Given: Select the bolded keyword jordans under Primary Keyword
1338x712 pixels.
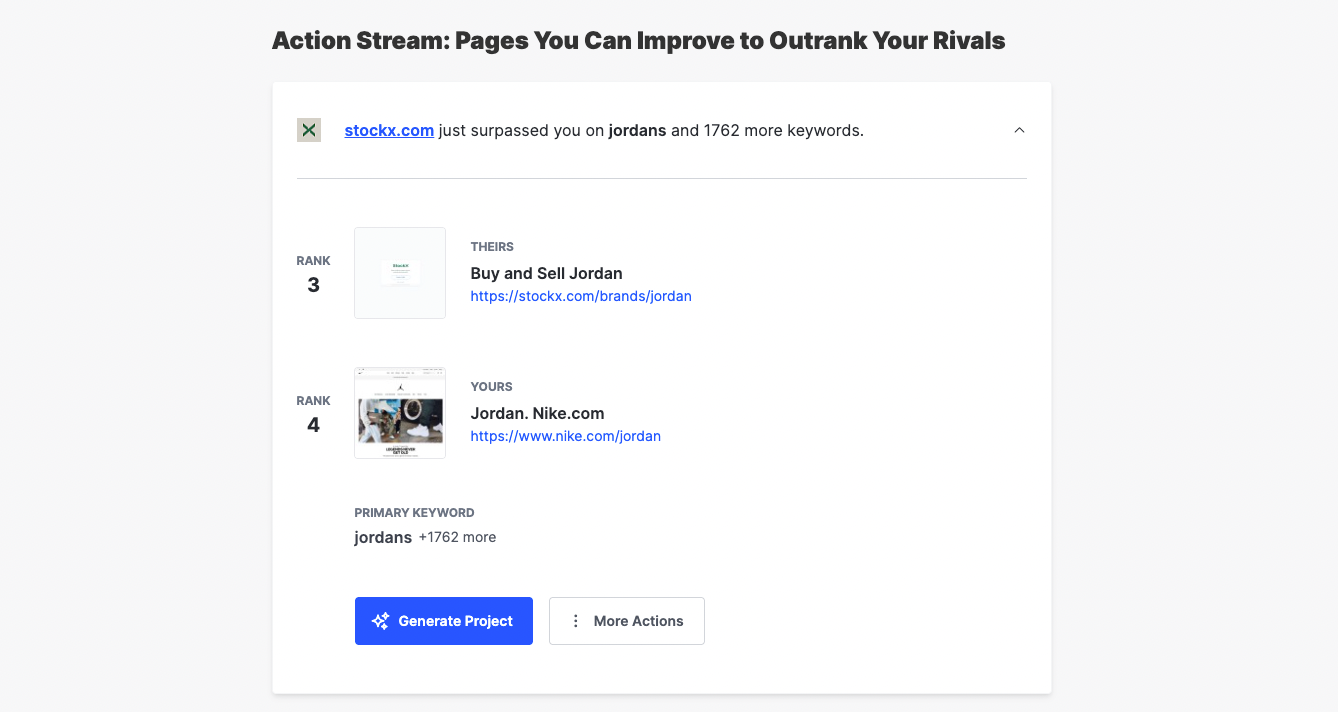Looking at the screenshot, I should (x=383, y=537).
